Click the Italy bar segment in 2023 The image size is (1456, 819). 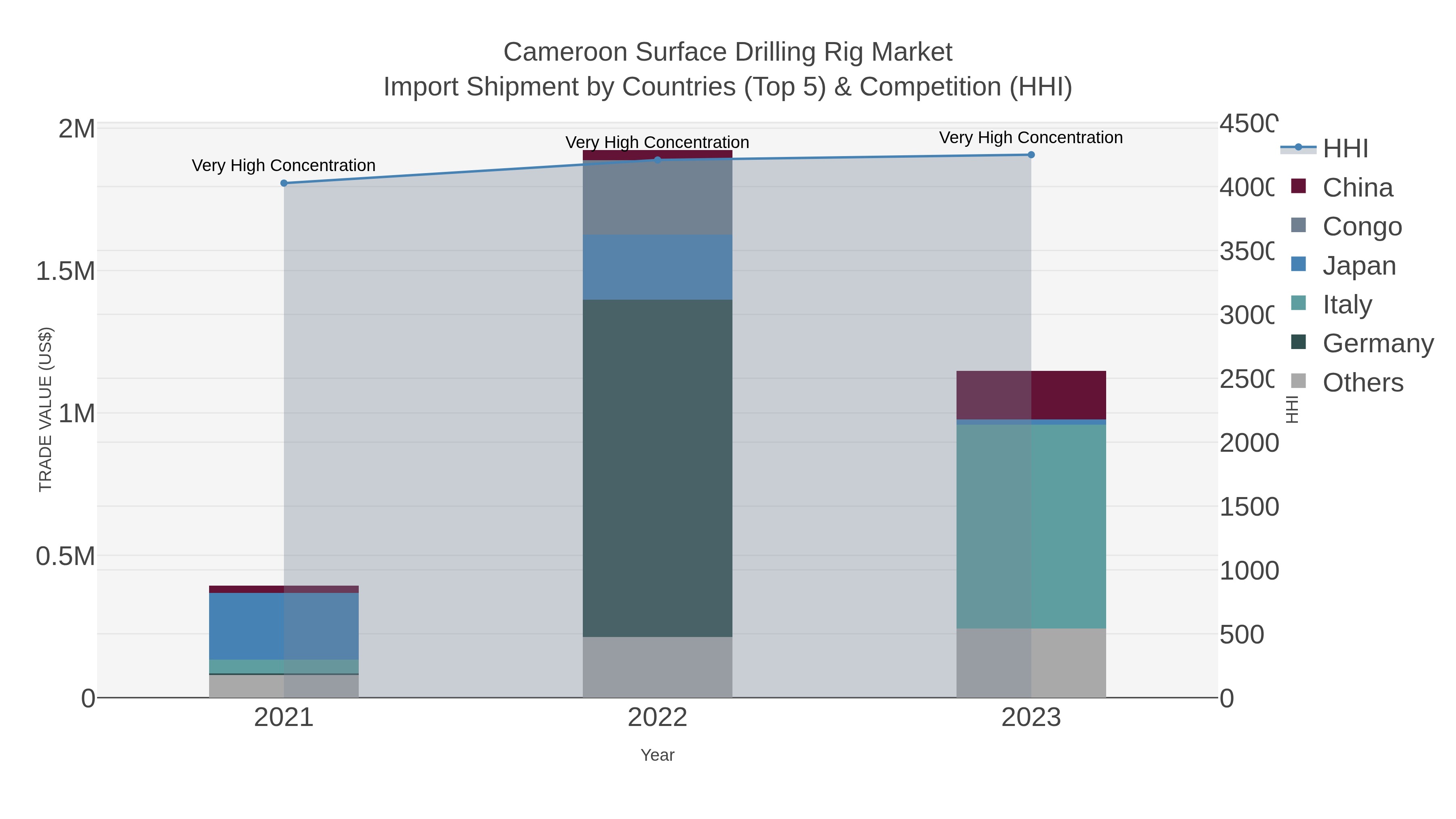pyautogui.click(x=1031, y=527)
